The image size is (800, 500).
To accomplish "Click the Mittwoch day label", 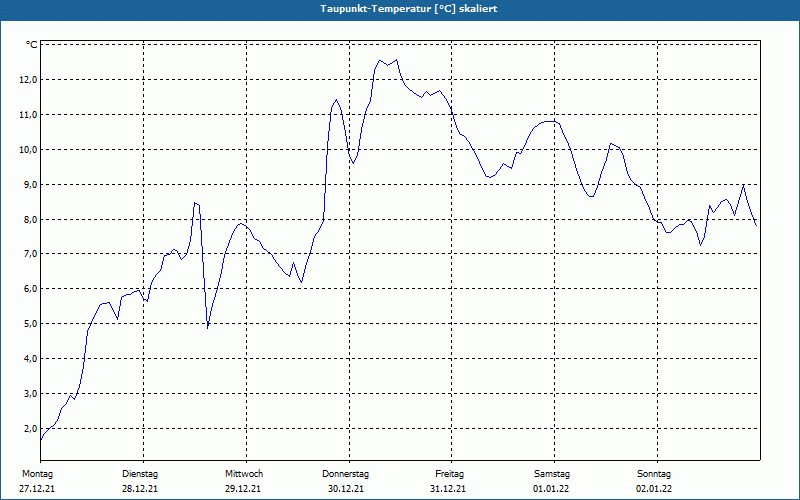I will (x=244, y=474).
